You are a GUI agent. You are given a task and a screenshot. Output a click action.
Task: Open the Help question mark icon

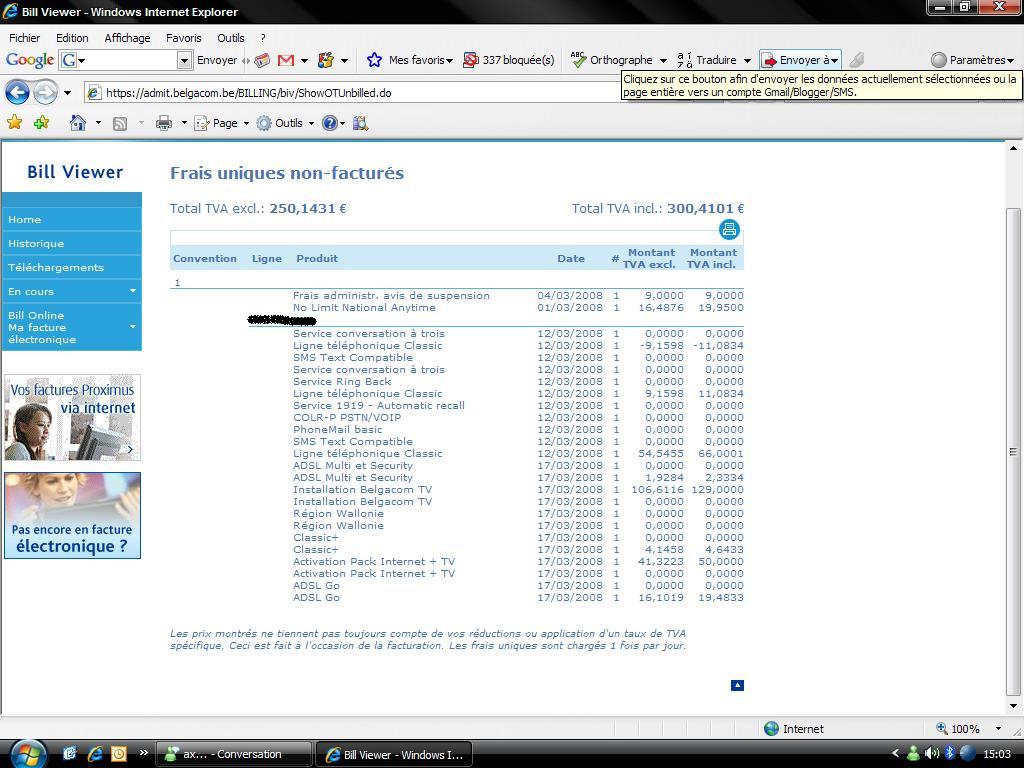pyautogui.click(x=329, y=123)
